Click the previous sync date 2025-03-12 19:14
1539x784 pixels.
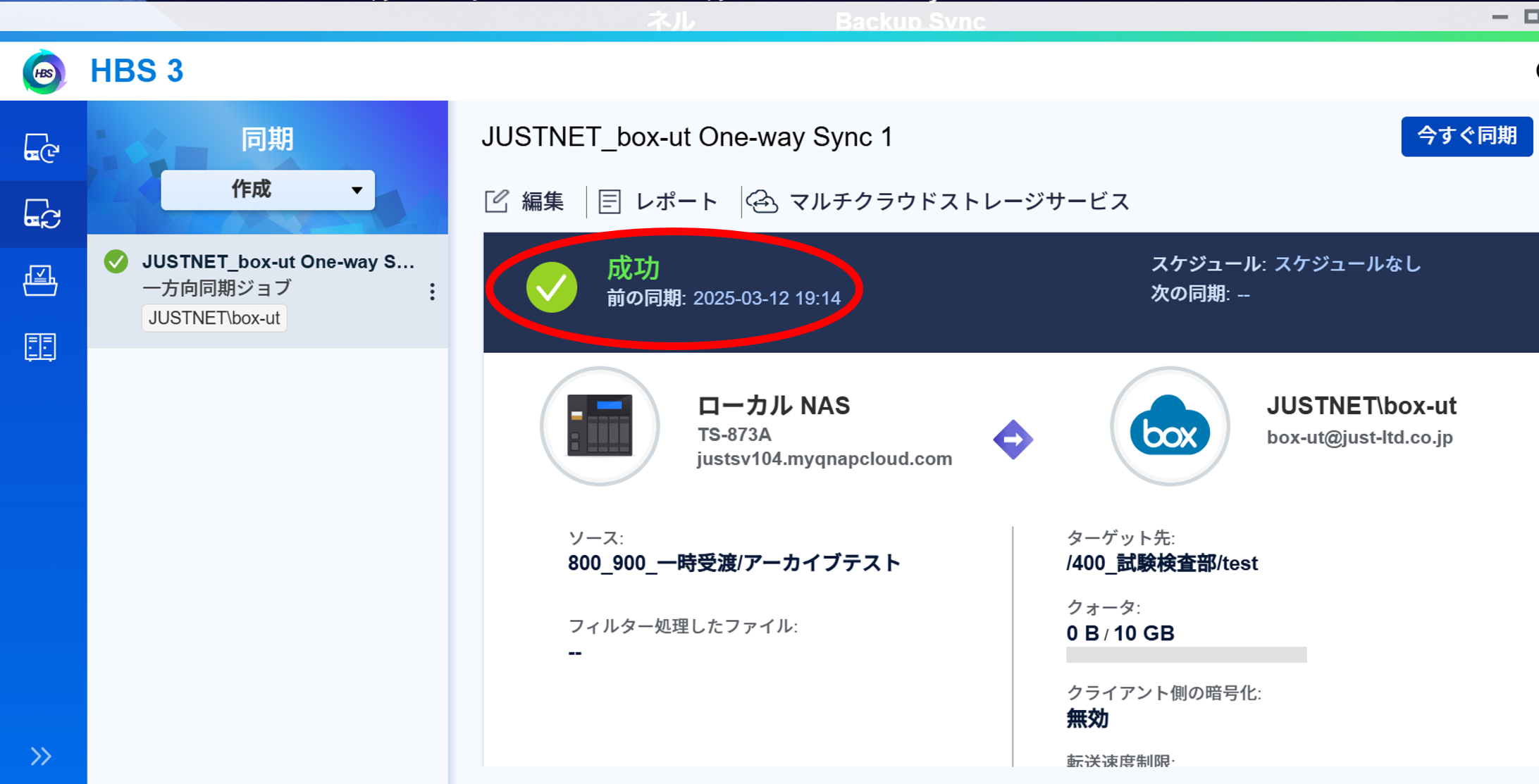pos(767,298)
